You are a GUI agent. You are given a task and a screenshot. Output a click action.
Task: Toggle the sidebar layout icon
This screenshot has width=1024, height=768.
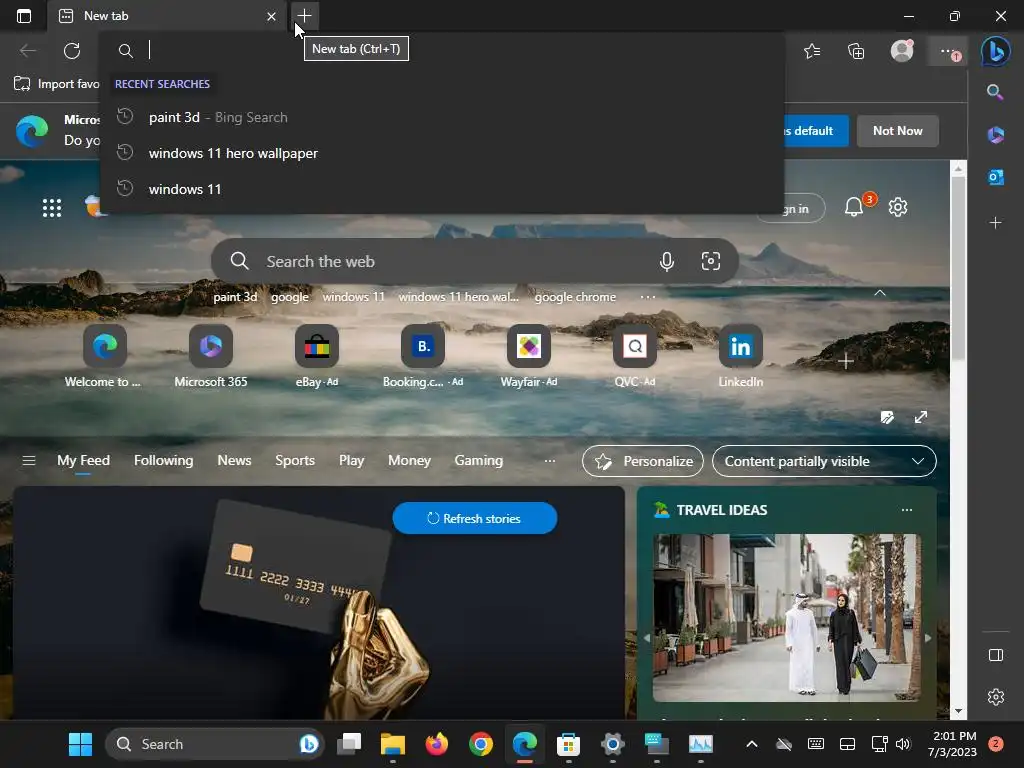tap(995, 655)
